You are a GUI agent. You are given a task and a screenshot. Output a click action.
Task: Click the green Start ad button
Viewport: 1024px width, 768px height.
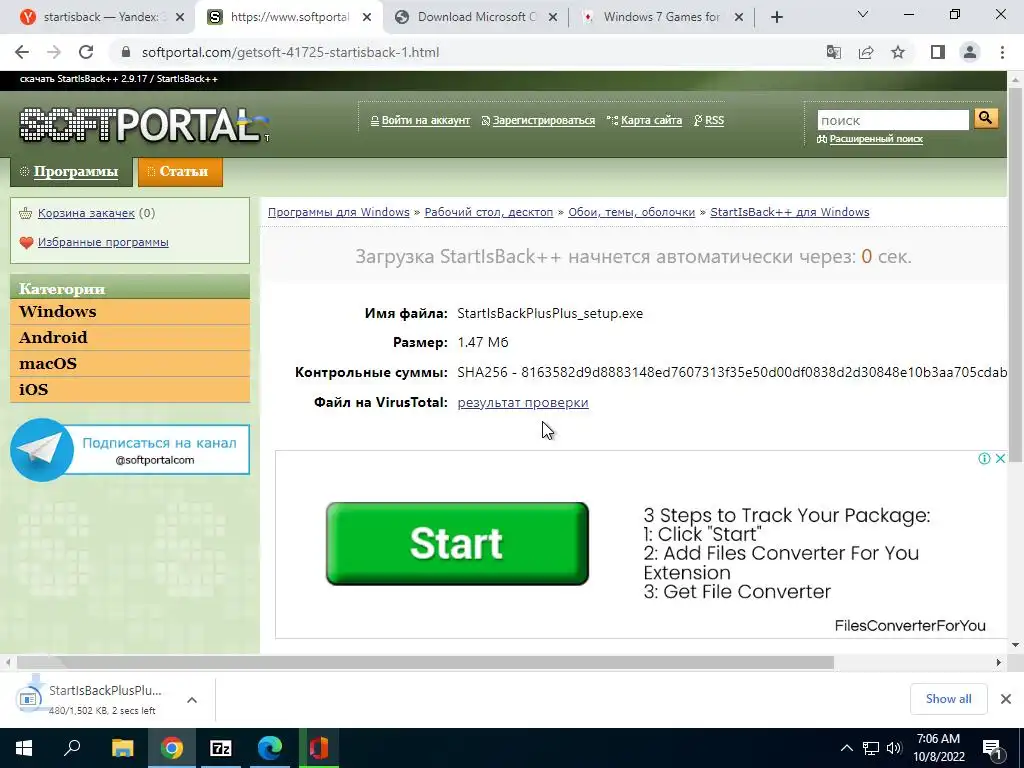pos(457,543)
